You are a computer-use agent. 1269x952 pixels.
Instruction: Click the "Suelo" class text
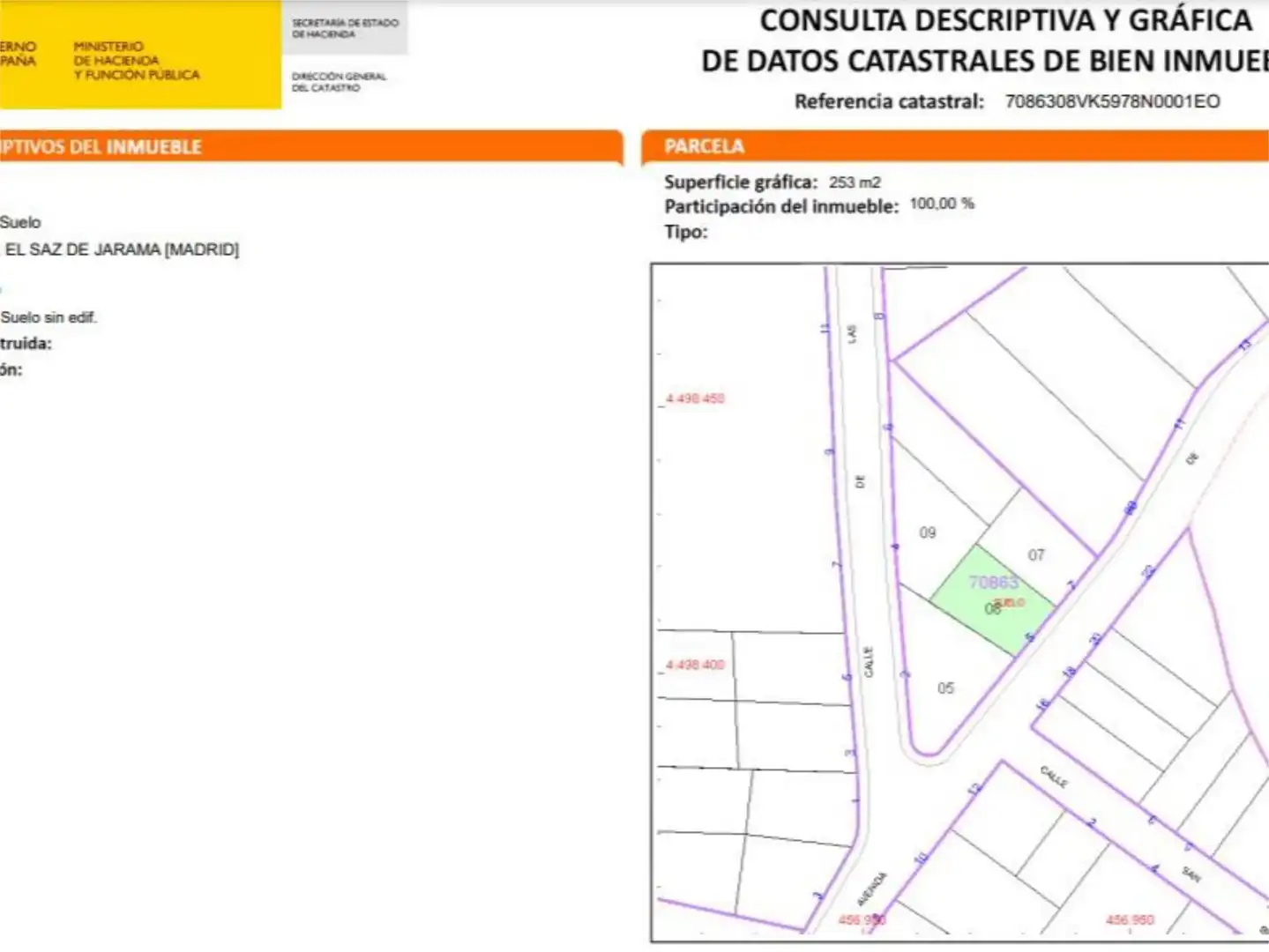pos(20,222)
